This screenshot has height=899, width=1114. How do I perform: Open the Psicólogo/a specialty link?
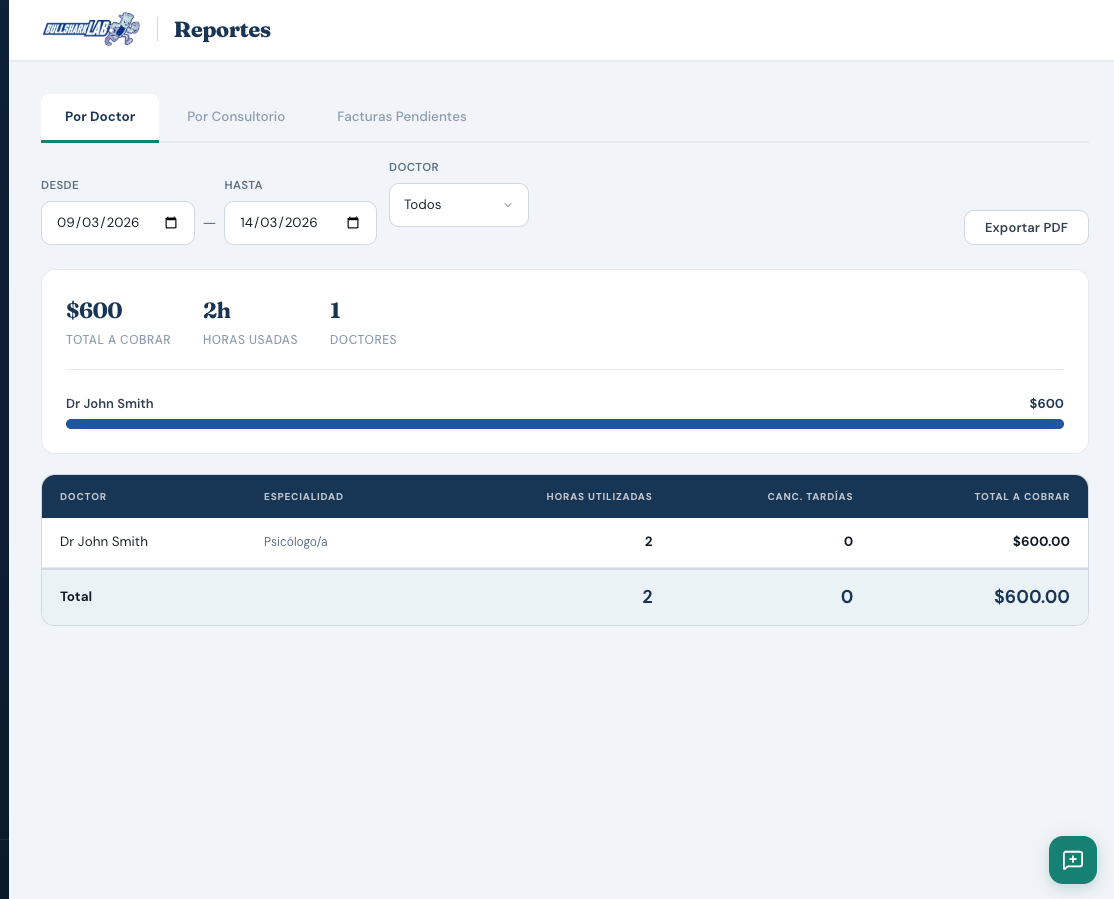pos(296,541)
